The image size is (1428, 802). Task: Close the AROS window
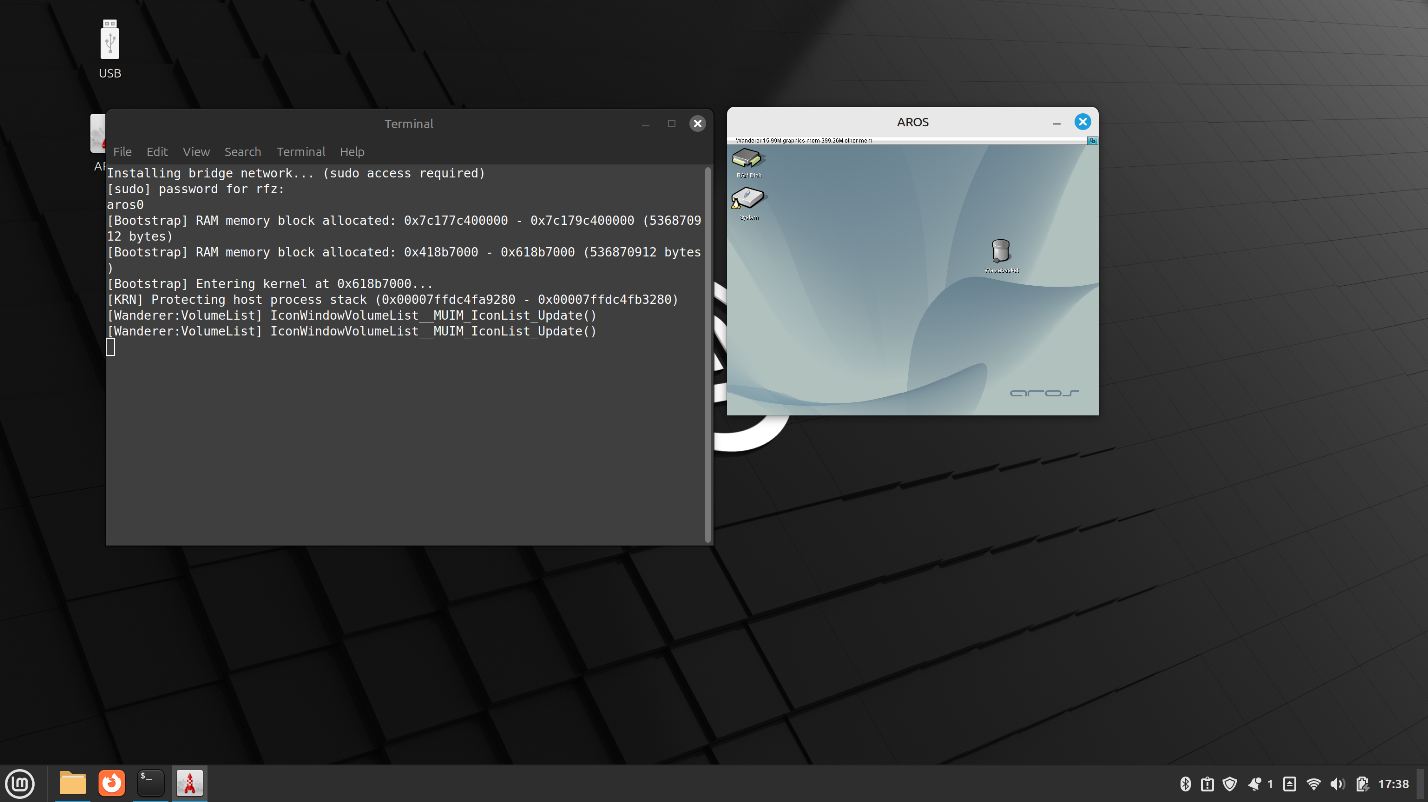click(1082, 121)
